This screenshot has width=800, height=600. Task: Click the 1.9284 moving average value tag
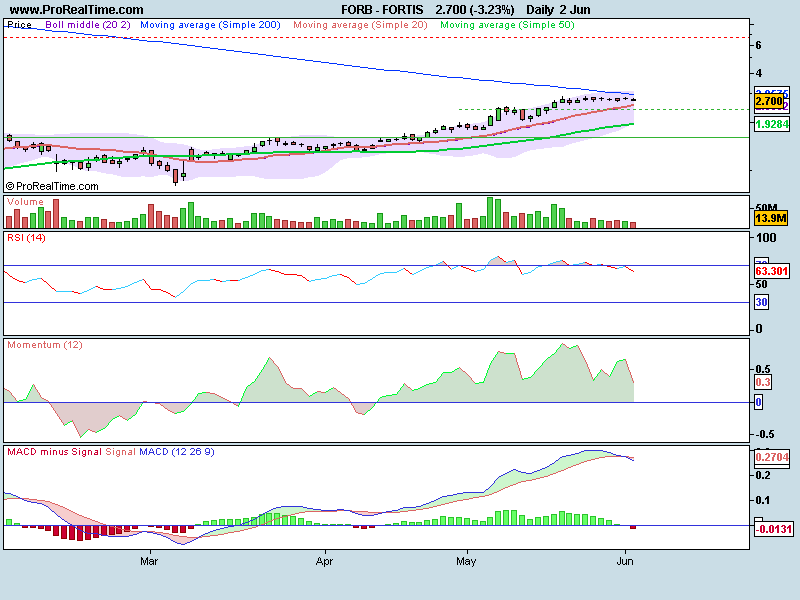tap(772, 124)
